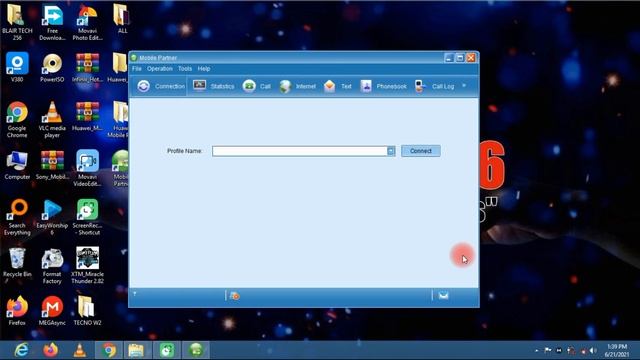
Task: Select the MEGAsync desktop icon
Action: pos(52,311)
